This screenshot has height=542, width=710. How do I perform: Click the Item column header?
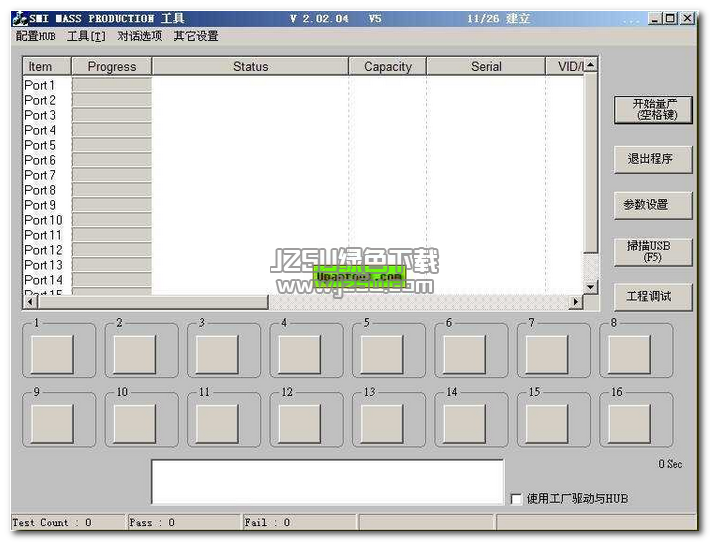[47, 67]
